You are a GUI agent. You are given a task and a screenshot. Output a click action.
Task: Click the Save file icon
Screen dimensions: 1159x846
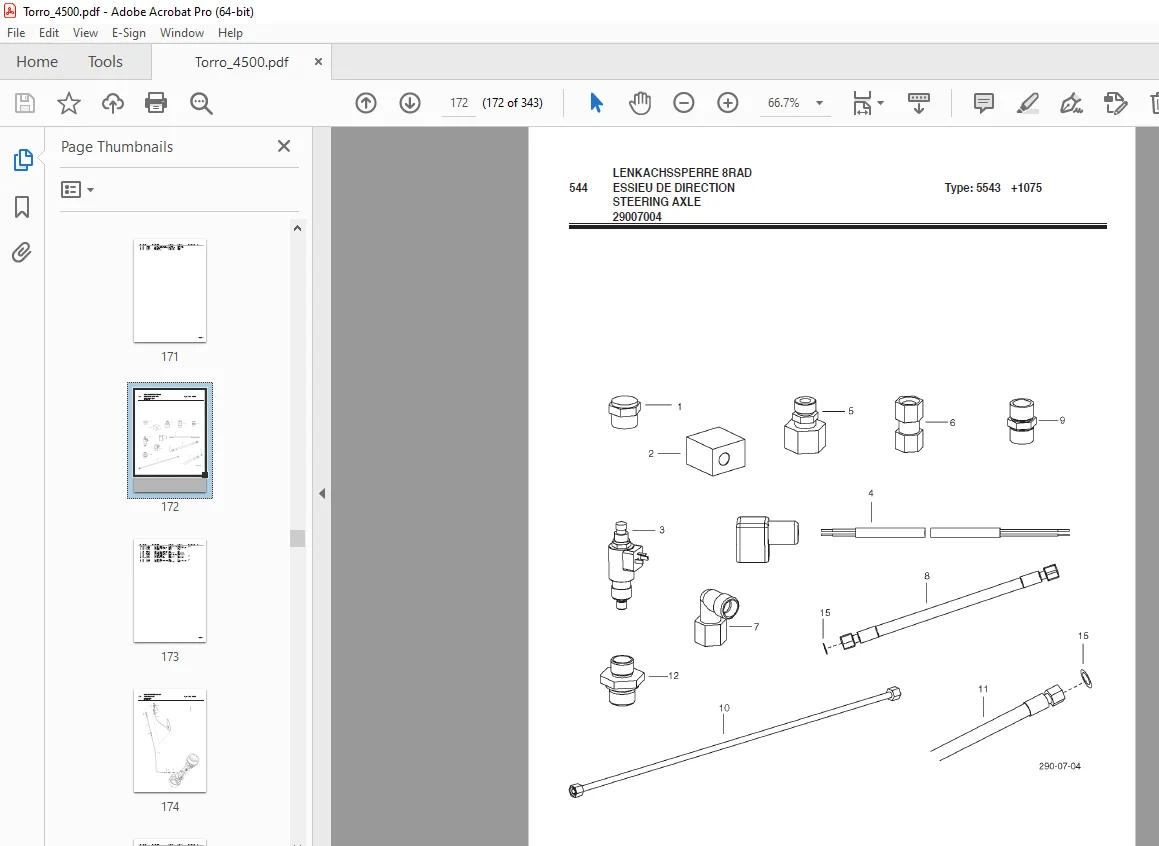point(25,103)
